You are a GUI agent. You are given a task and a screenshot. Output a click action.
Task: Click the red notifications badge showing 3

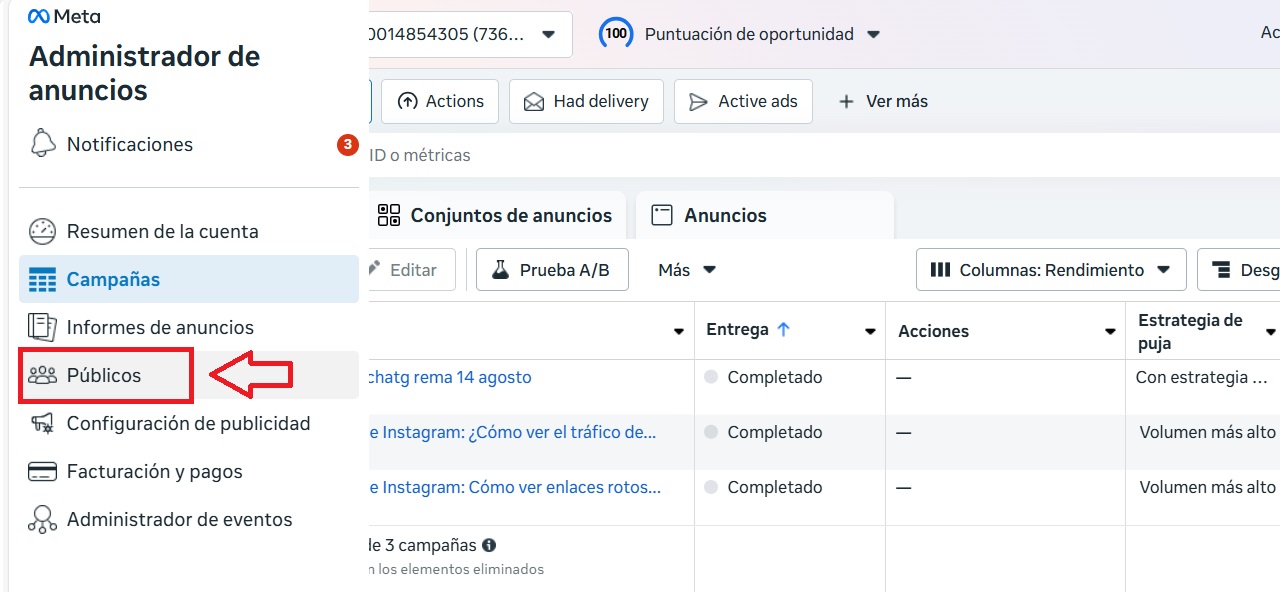tap(347, 145)
